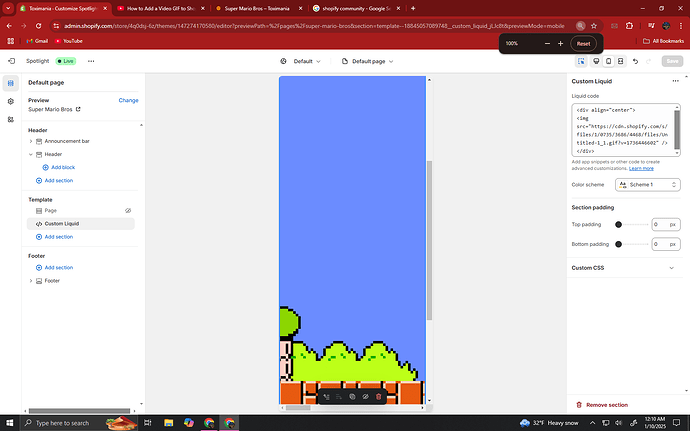Open the Gmail bookmark
The width and height of the screenshot is (690, 431).
(37, 41)
